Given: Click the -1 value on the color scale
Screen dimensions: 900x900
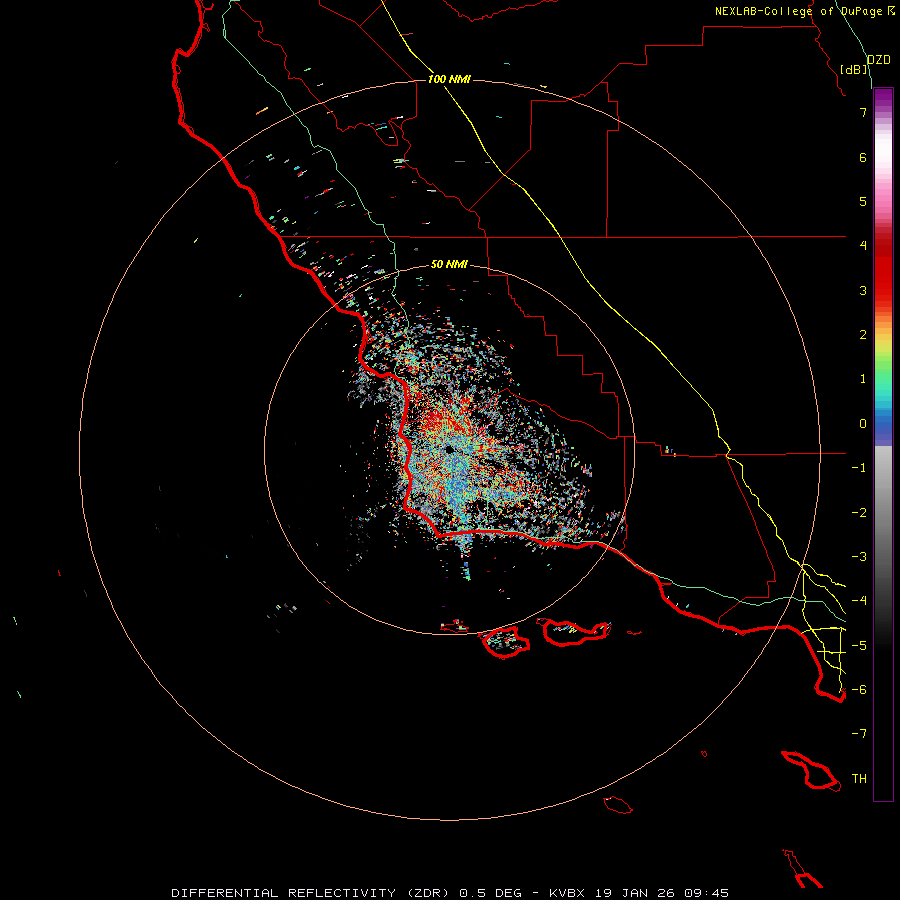Looking at the screenshot, I should pyautogui.click(x=859, y=468).
